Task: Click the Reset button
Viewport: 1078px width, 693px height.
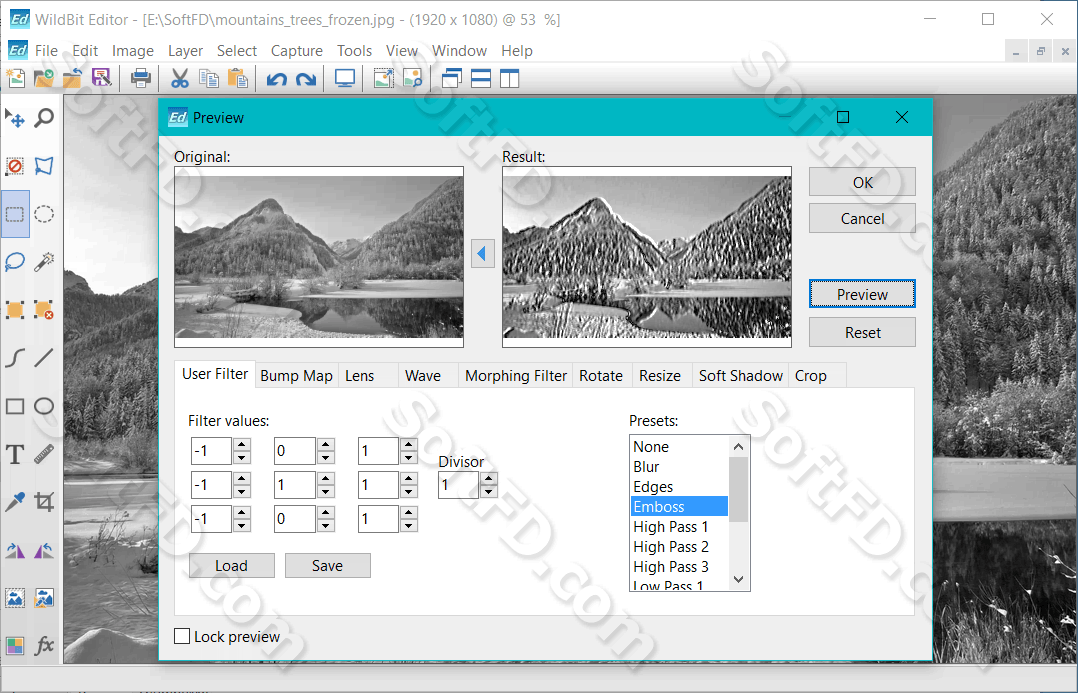Action: coord(862,332)
